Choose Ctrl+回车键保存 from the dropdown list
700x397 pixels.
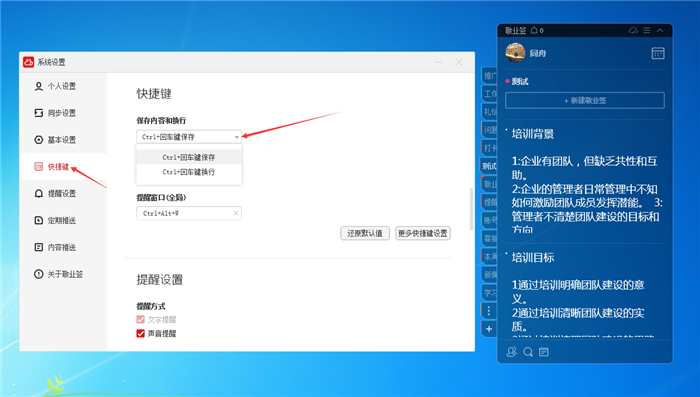(x=189, y=157)
